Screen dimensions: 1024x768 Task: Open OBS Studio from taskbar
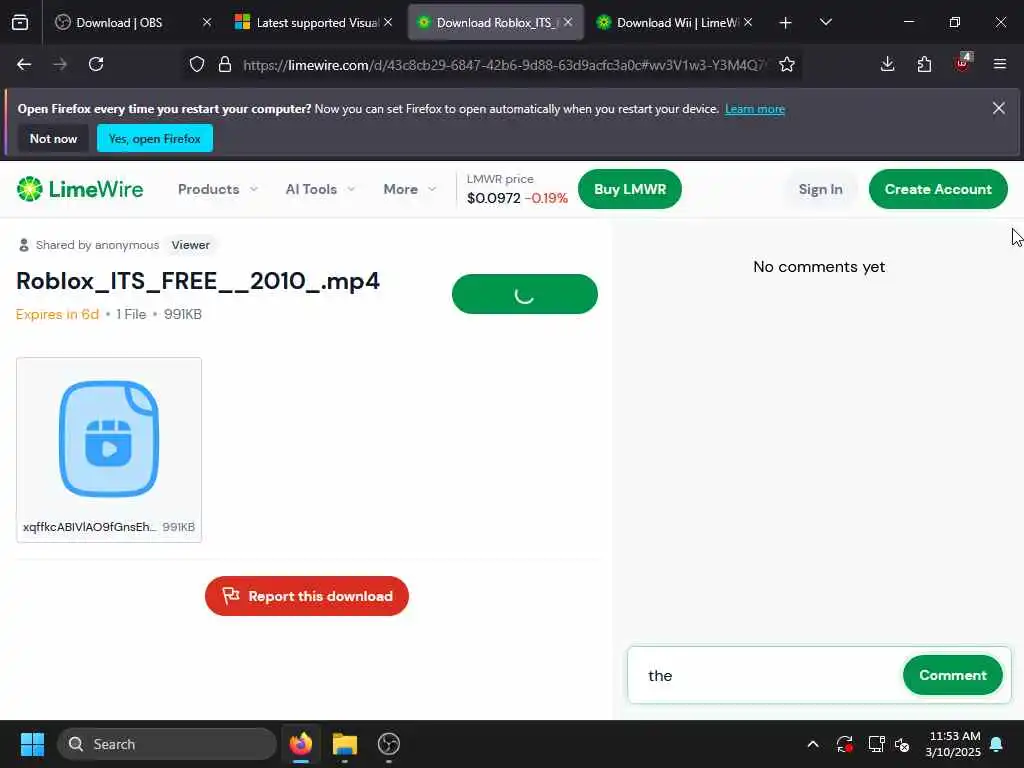(x=389, y=744)
